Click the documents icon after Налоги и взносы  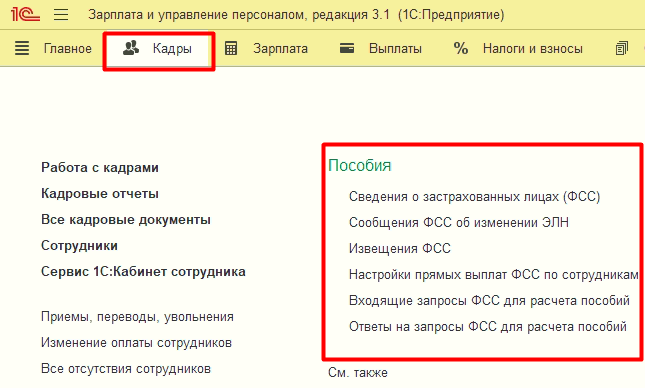pyautogui.click(x=622, y=49)
